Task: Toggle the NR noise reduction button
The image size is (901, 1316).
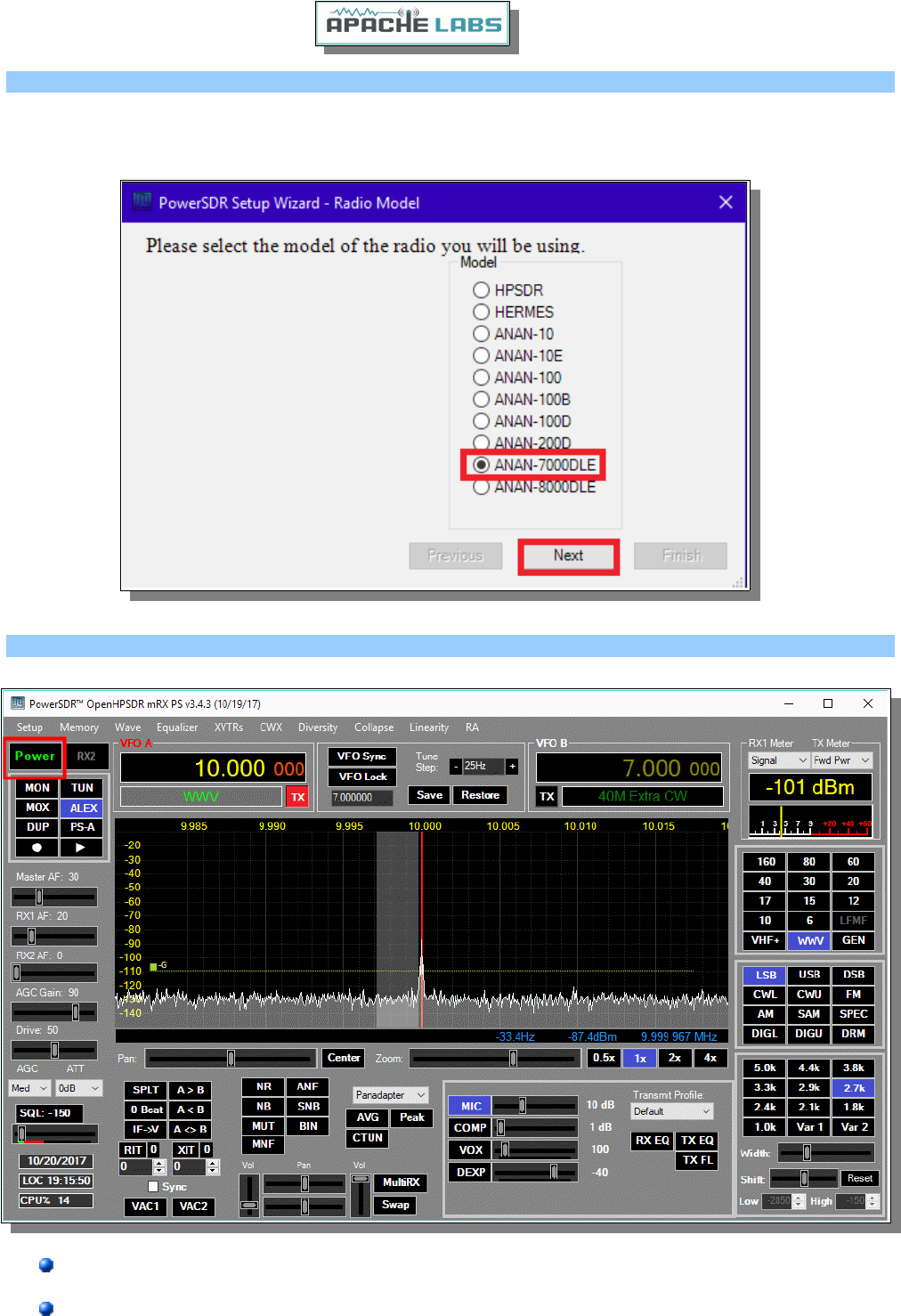Action: point(264,1087)
